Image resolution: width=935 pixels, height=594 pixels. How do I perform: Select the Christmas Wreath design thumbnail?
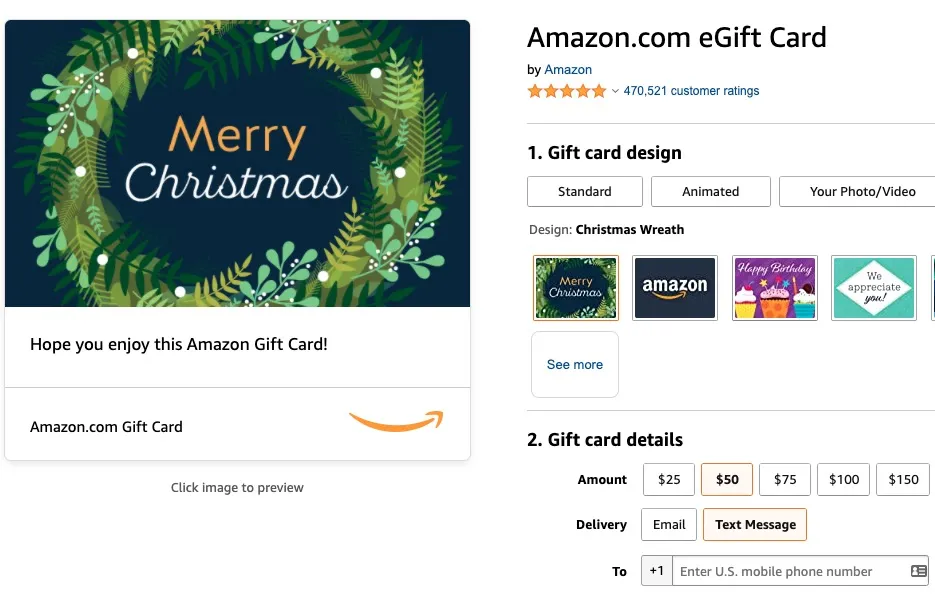coord(576,288)
